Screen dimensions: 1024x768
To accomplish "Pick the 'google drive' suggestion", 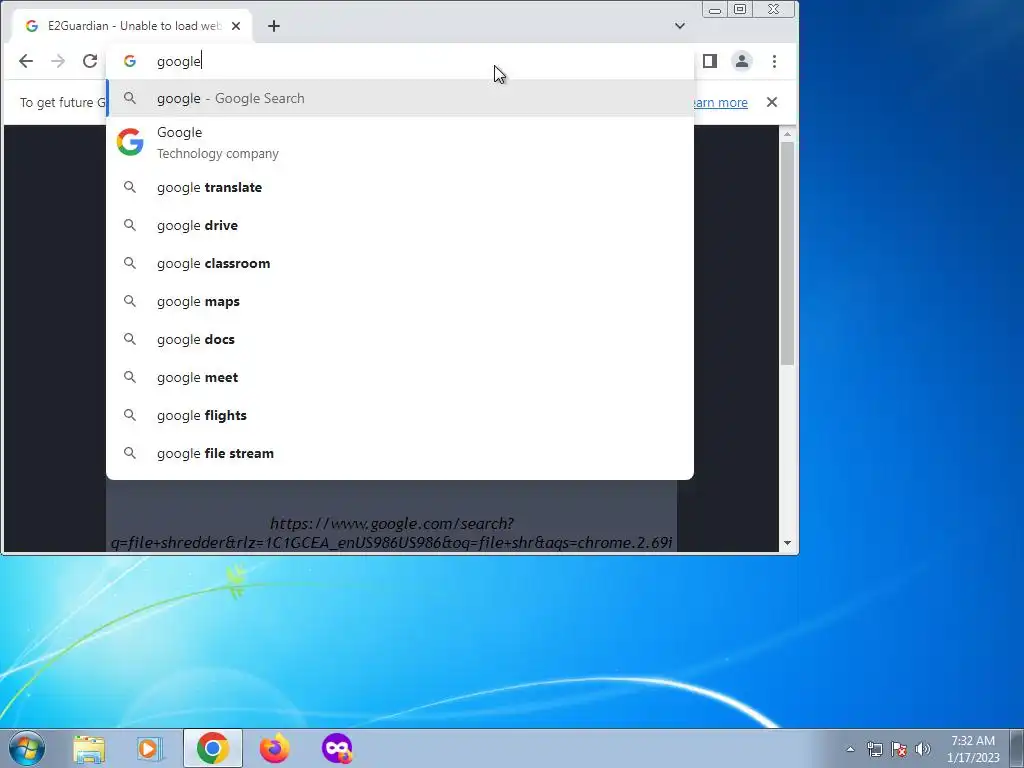I will (400, 225).
